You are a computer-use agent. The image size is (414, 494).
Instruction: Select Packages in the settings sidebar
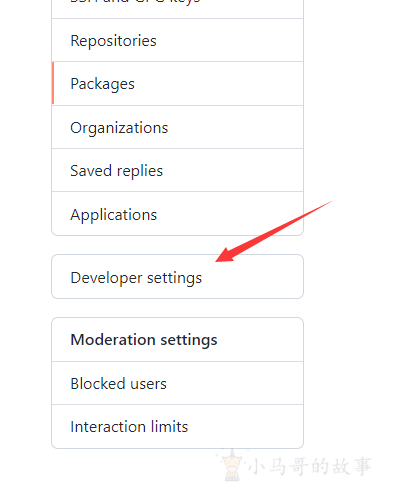177,83
